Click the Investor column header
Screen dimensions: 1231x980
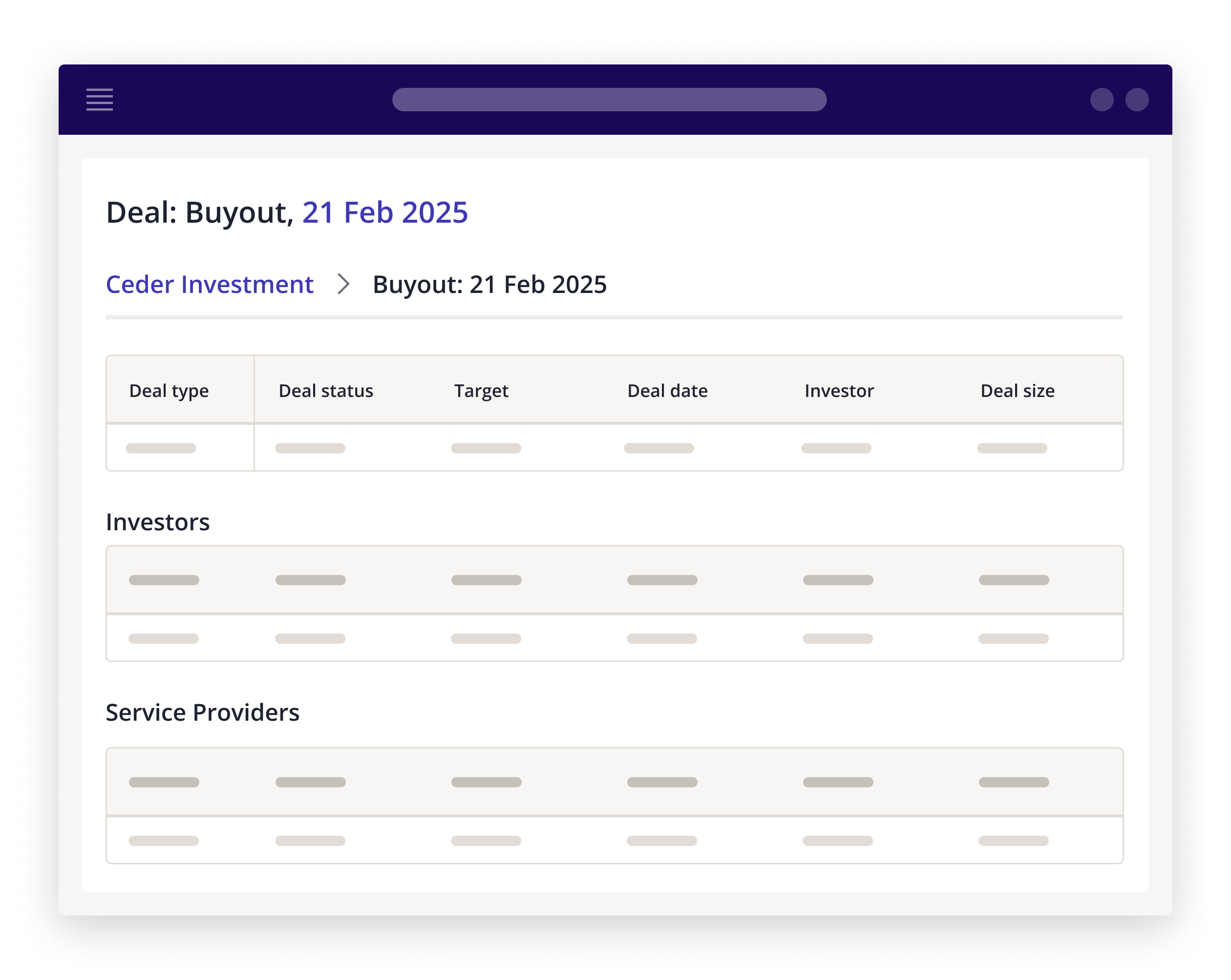[839, 391]
